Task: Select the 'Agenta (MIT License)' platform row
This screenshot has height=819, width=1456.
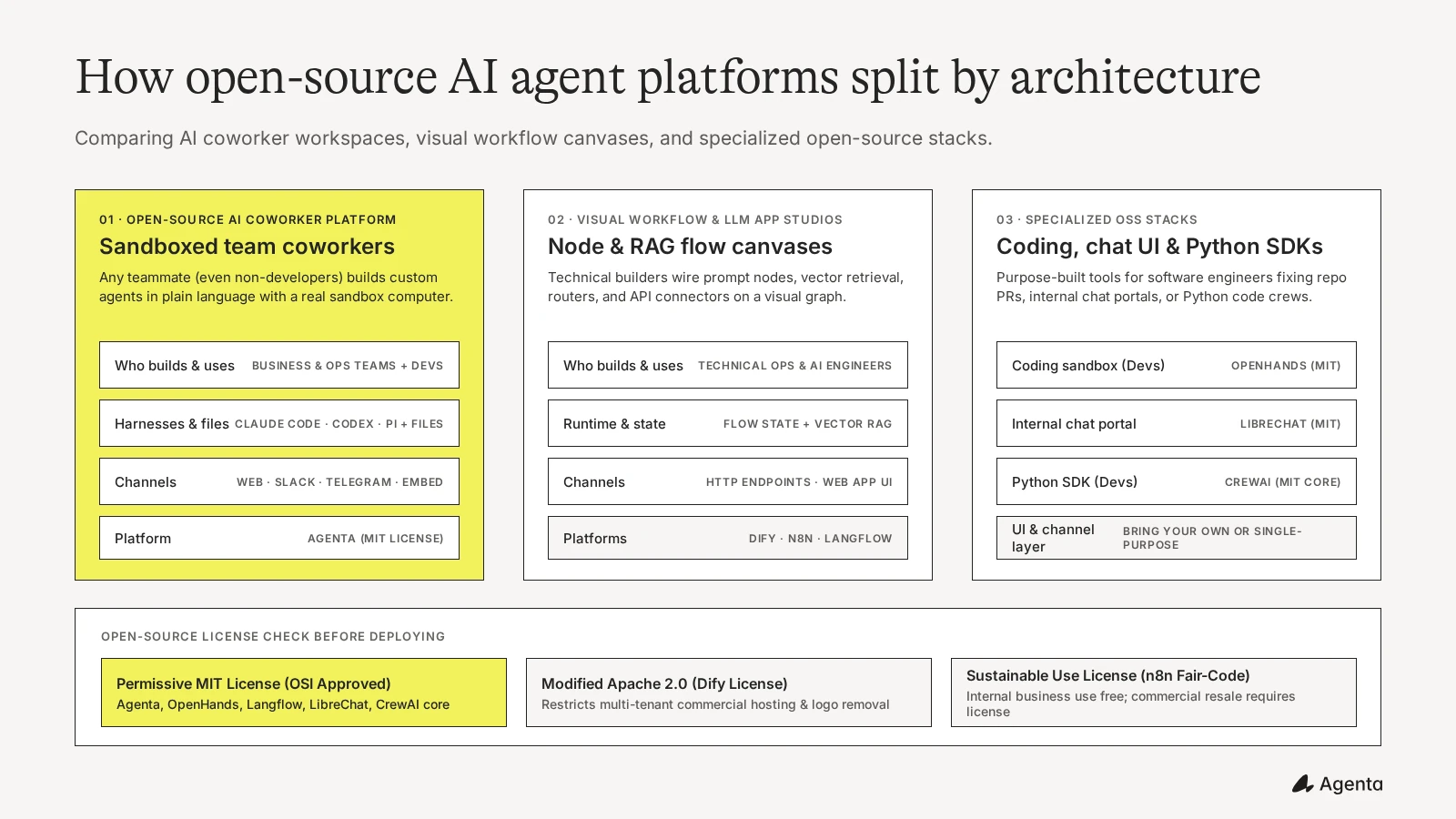Action: point(279,538)
